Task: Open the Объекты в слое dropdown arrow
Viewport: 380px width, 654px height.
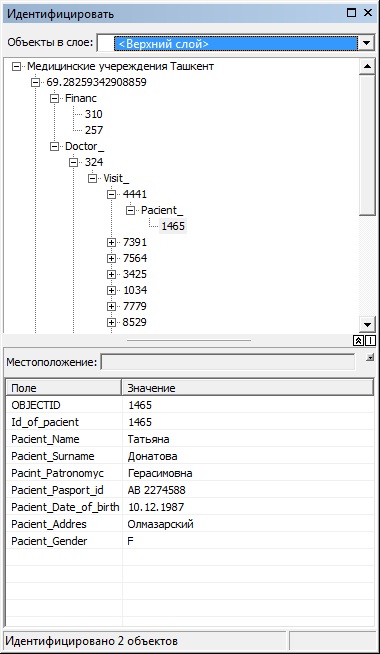Action: tap(367, 43)
